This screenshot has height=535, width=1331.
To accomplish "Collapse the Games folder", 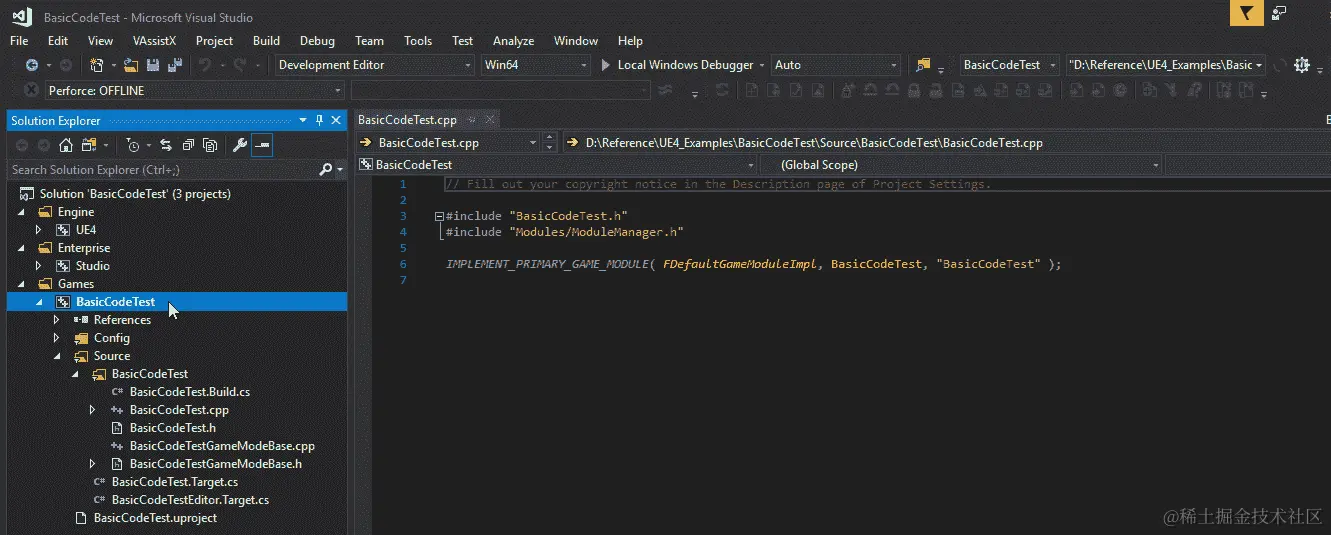I will point(22,284).
